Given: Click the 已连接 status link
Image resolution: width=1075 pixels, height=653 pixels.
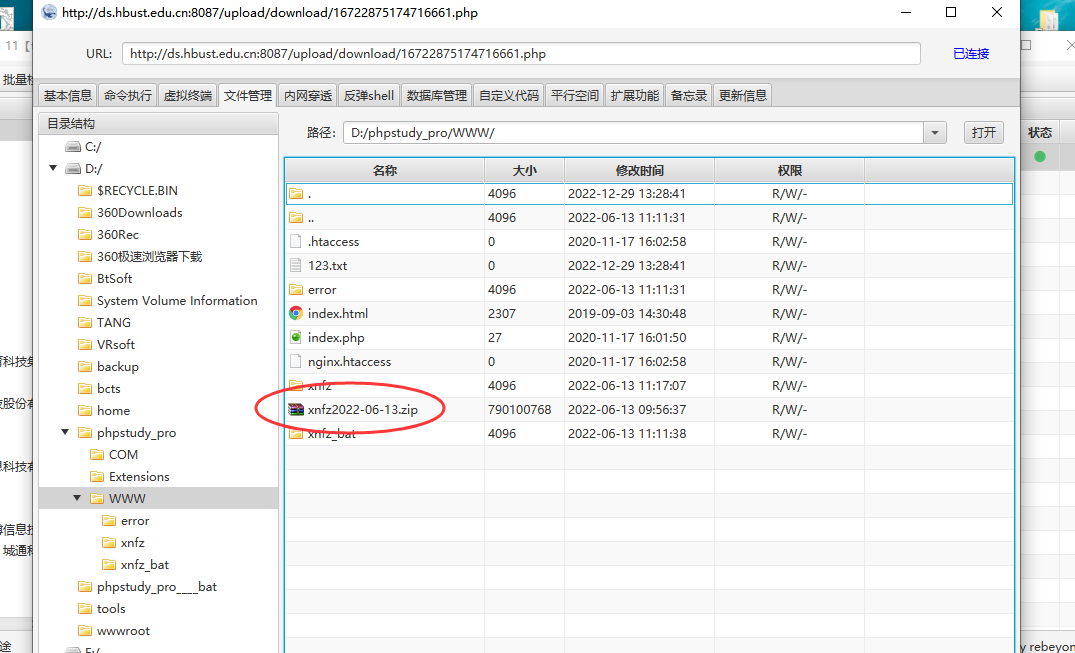Looking at the screenshot, I should [971, 54].
